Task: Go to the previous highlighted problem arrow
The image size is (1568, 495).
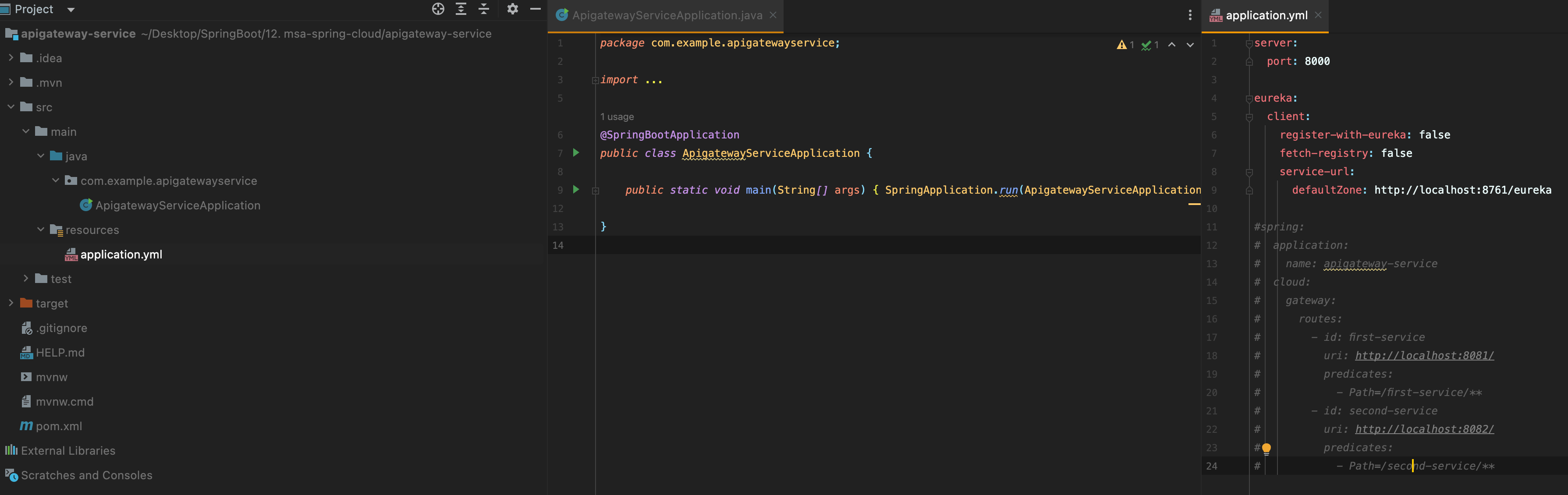Action: [1172, 45]
